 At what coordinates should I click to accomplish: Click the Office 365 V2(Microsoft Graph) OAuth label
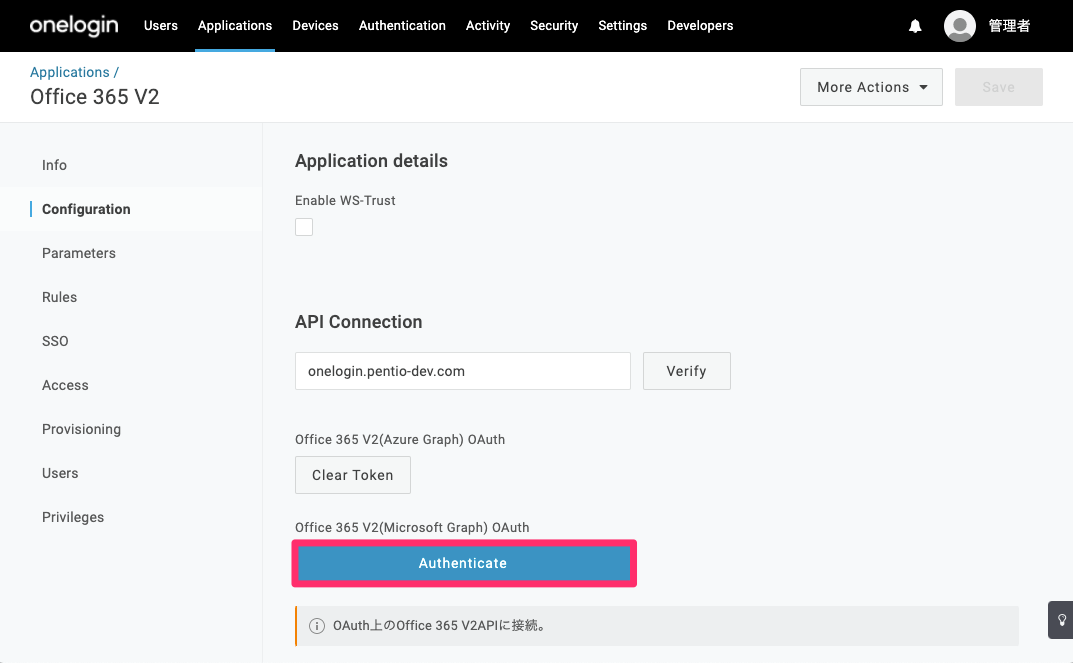click(x=412, y=528)
